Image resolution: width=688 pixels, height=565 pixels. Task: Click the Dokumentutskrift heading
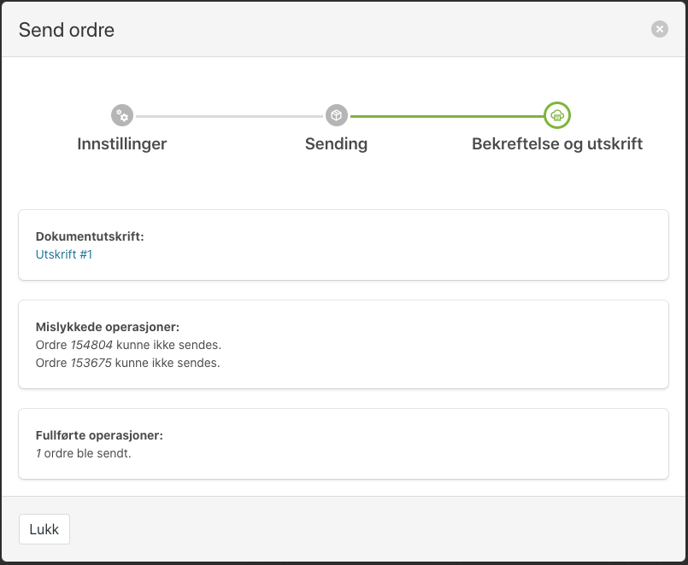pos(90,236)
